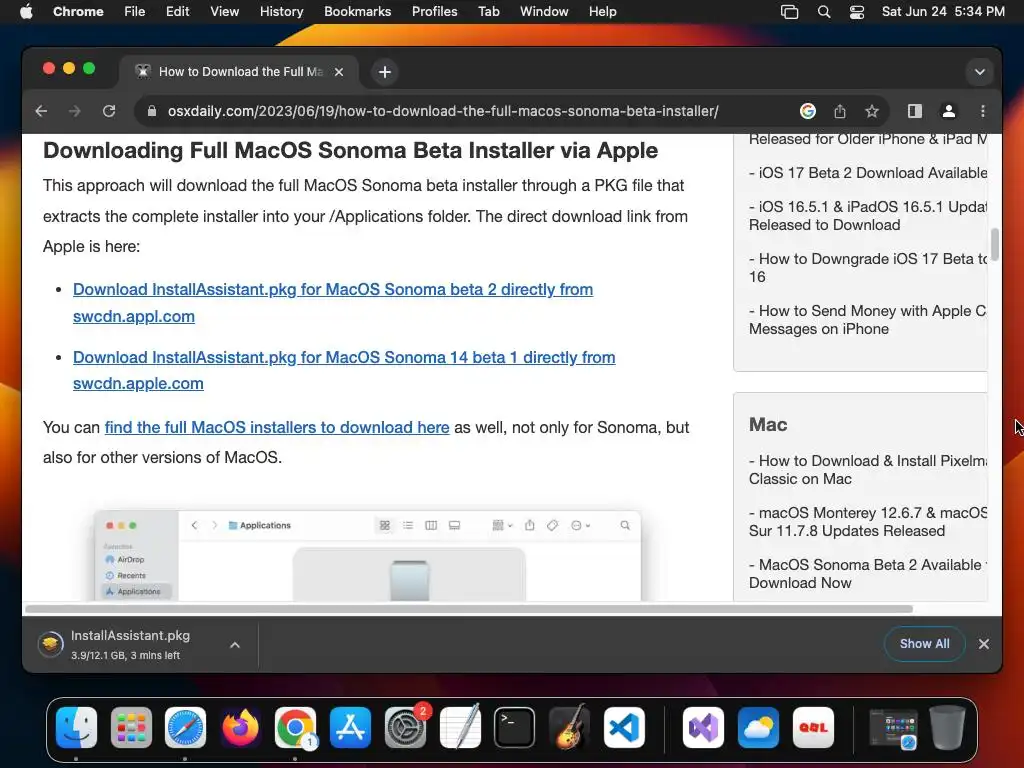This screenshot has height=768, width=1024.
Task: Open Stage Manager menu bar icon
Action: tap(790, 12)
